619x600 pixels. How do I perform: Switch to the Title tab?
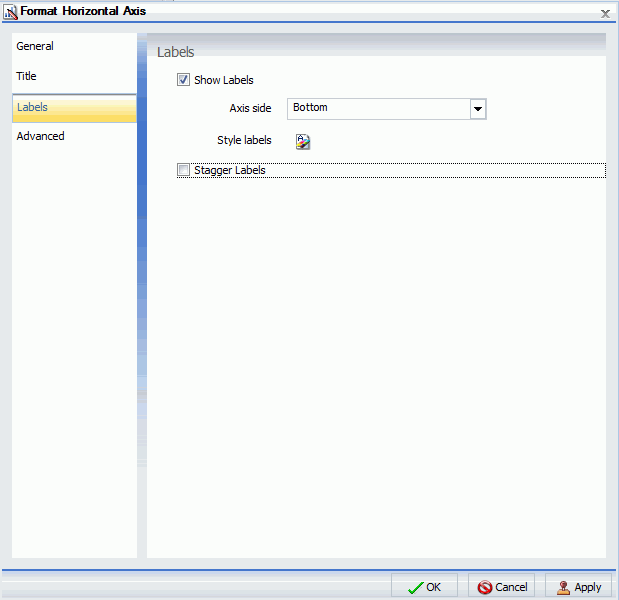[x=74, y=76]
